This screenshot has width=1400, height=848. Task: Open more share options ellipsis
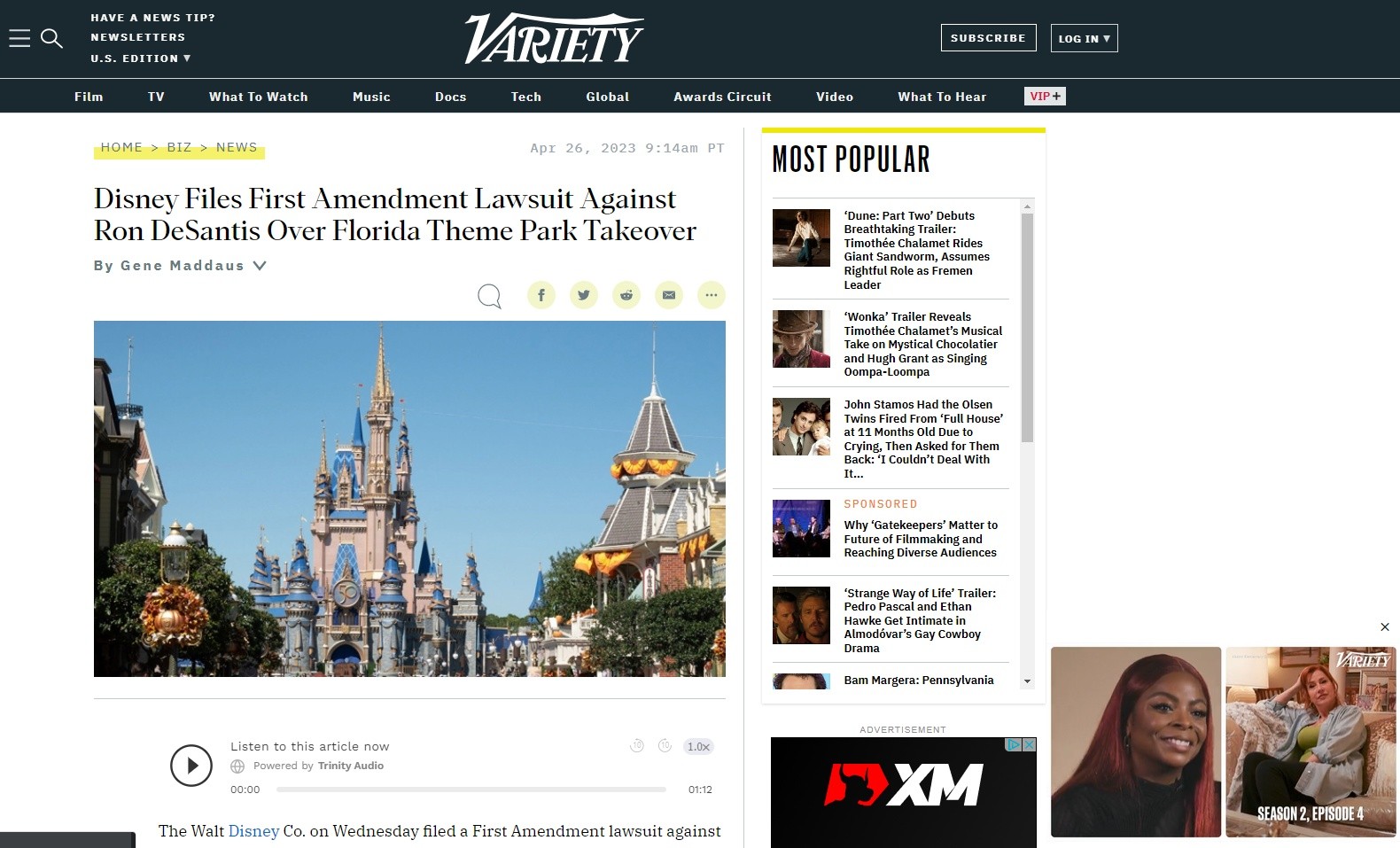click(x=712, y=295)
